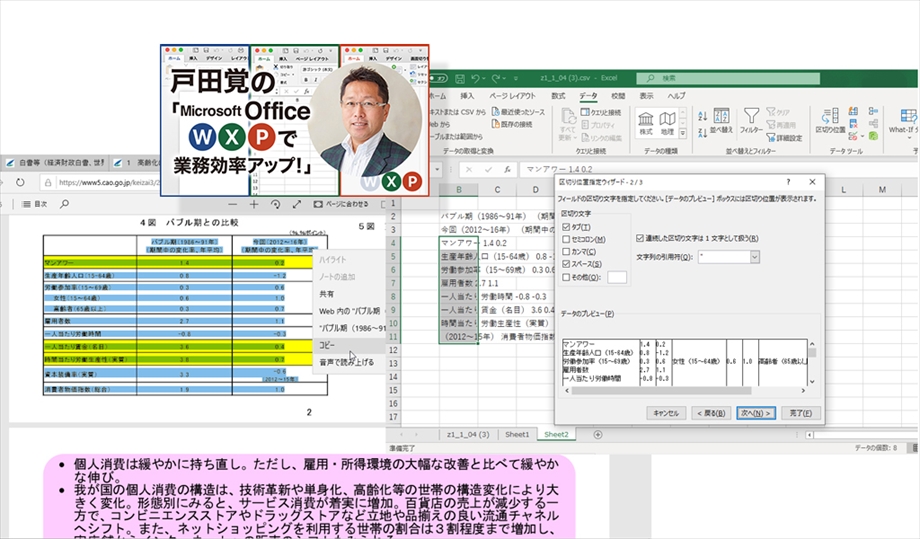This screenshot has width=920, height=539.
Task: Click the PDF full-screen arrows icon
Action: [x=297, y=204]
